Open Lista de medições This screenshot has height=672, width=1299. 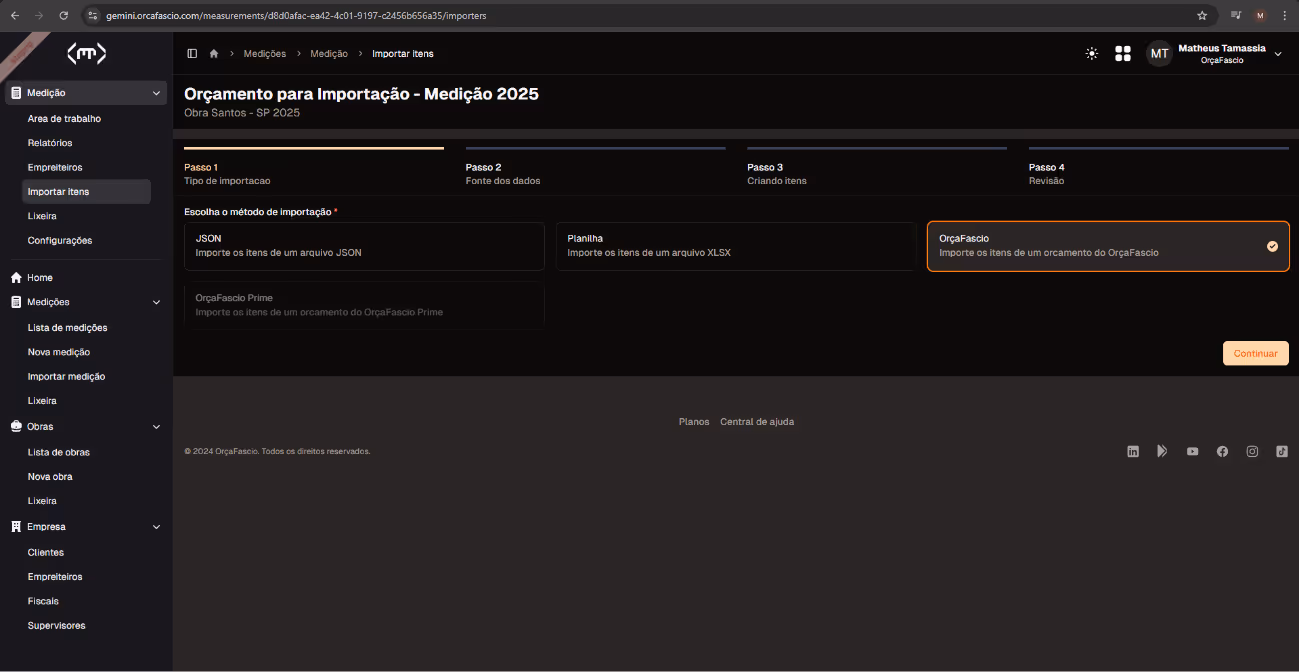[67, 328]
